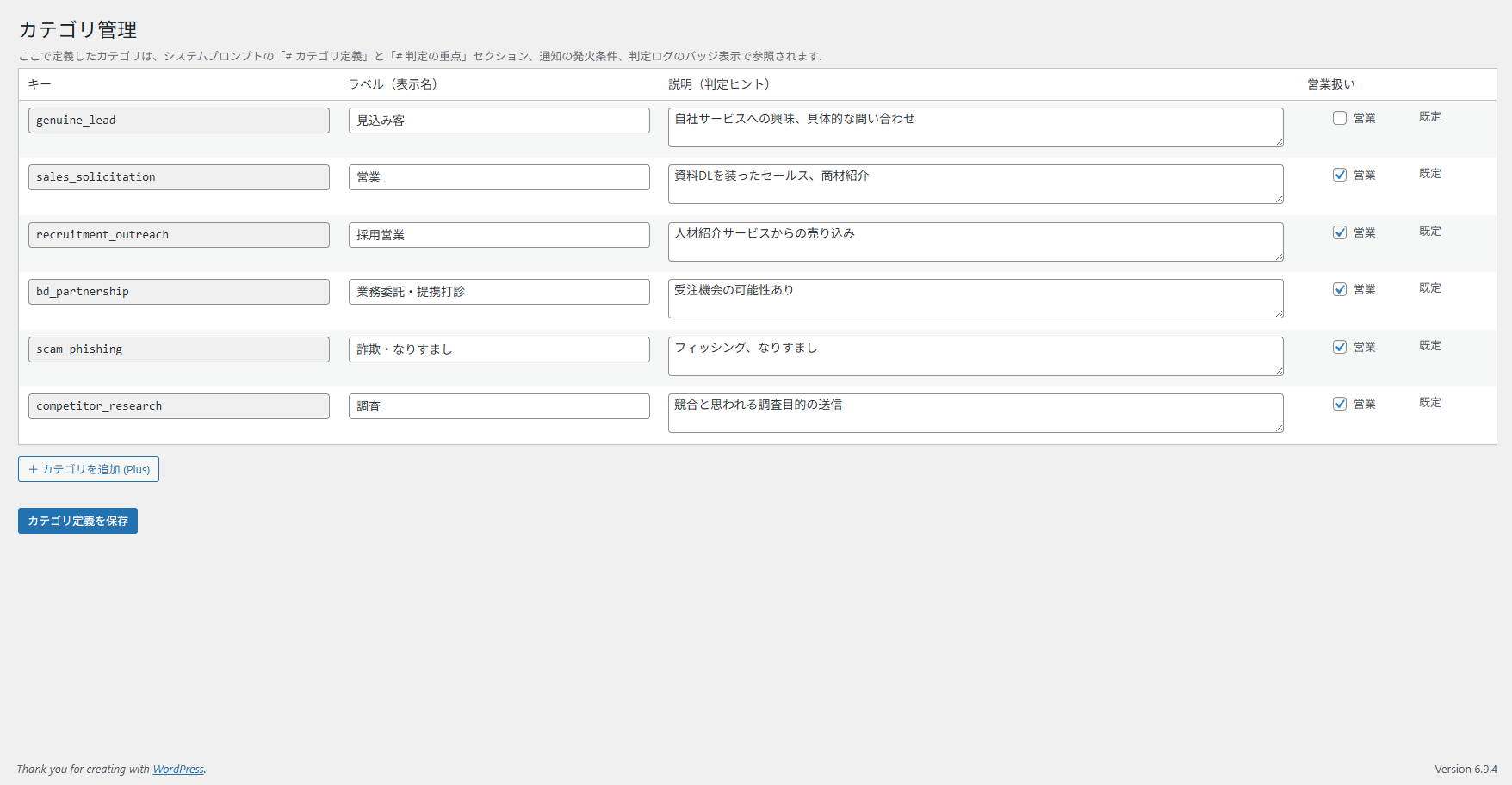
Task: Click the recruitment_outreach key field
Action: coord(179,235)
